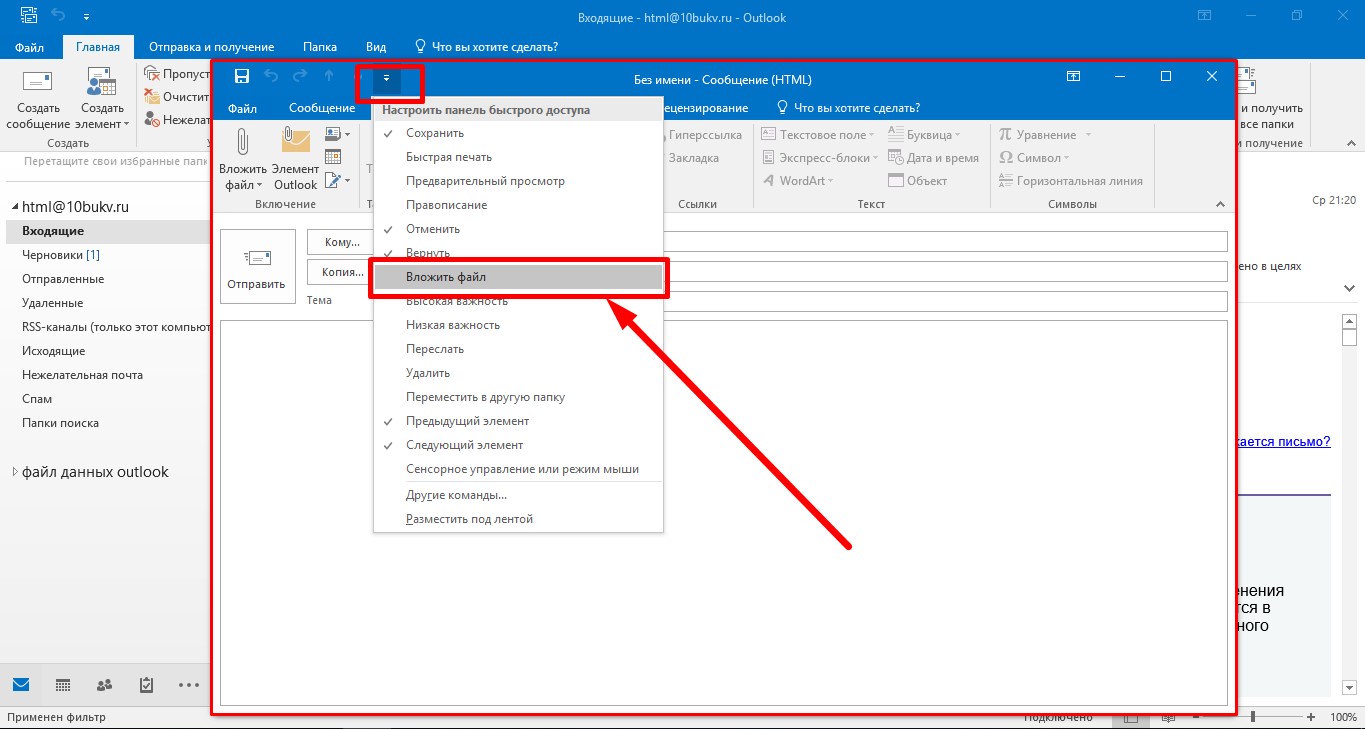Click the Save icon in quick access toolbar
Image resolution: width=1365 pixels, height=729 pixels.
pyautogui.click(x=241, y=77)
